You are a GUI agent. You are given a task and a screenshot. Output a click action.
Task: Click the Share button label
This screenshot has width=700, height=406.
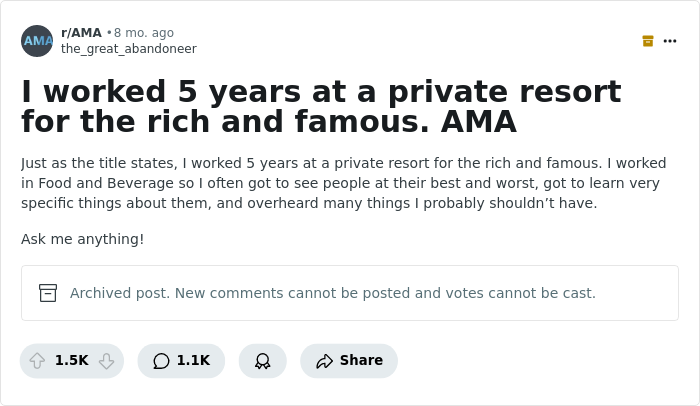pyautogui.click(x=361, y=361)
